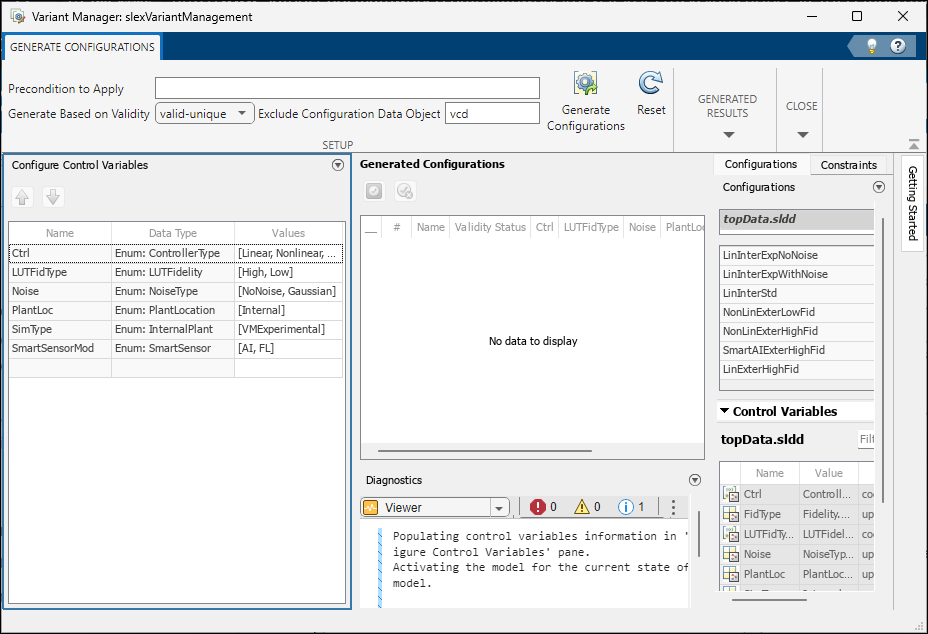Open the Getting Started side tab
928x634 pixels.
tap(911, 200)
